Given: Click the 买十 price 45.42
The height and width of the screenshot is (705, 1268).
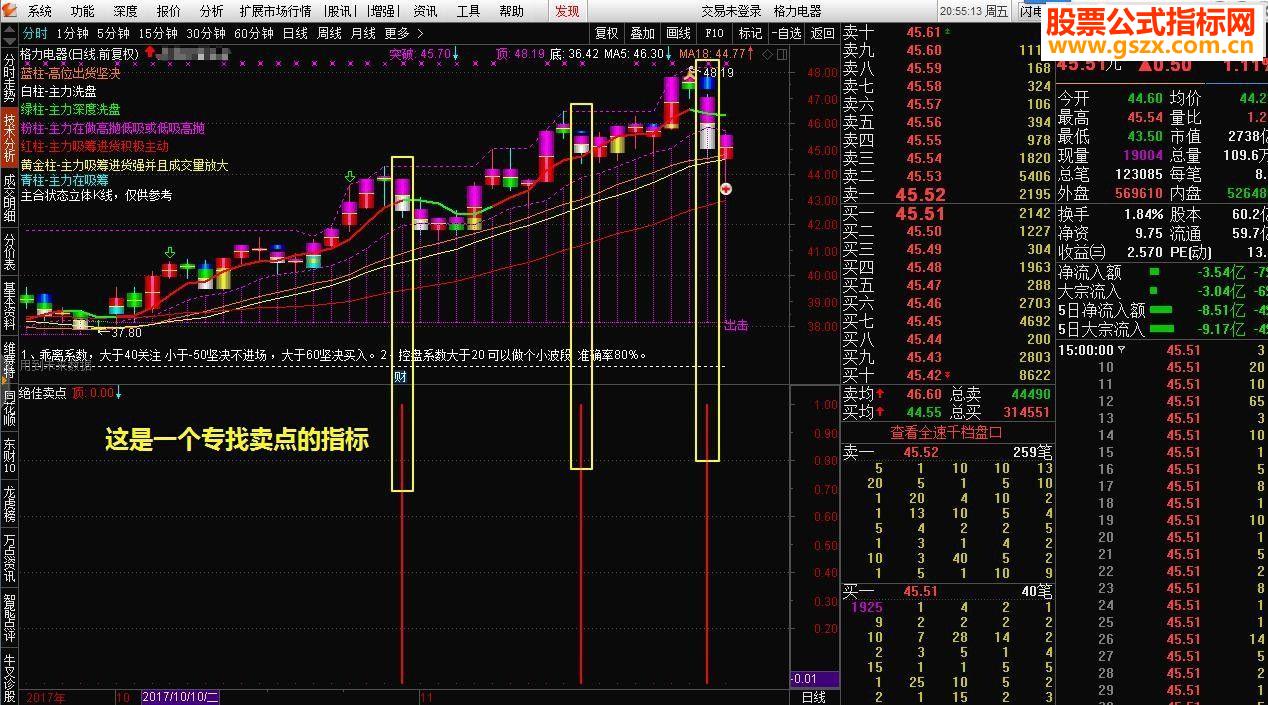Looking at the screenshot, I should coord(924,375).
